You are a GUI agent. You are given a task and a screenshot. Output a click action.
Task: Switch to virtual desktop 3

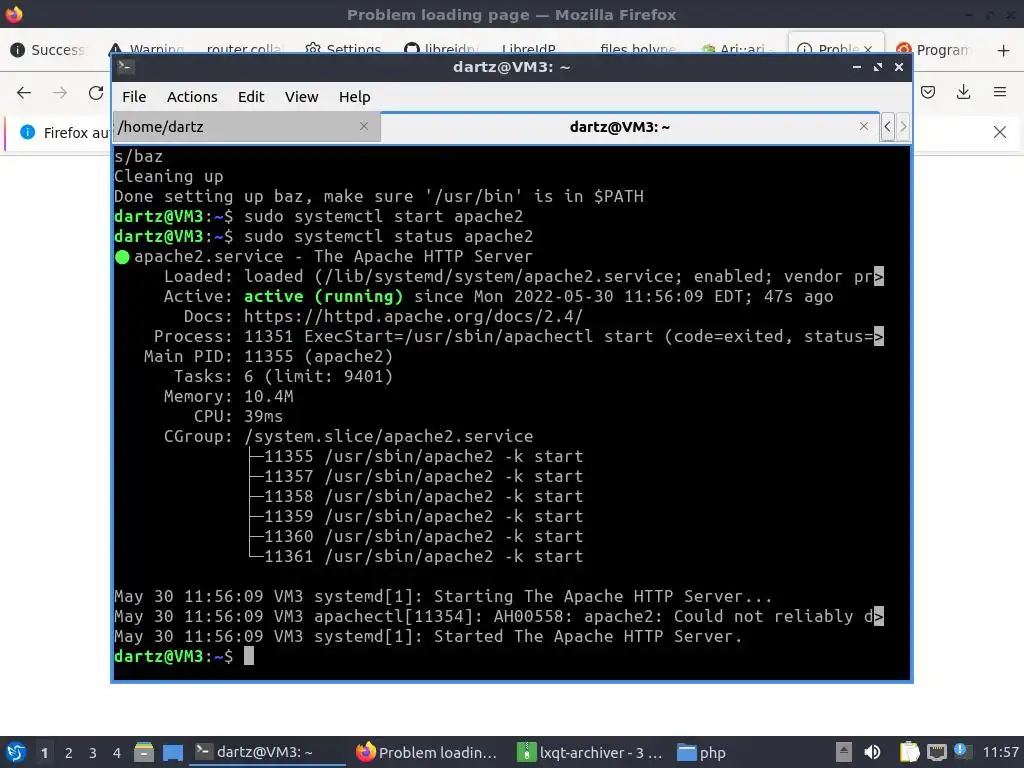pyautogui.click(x=93, y=753)
